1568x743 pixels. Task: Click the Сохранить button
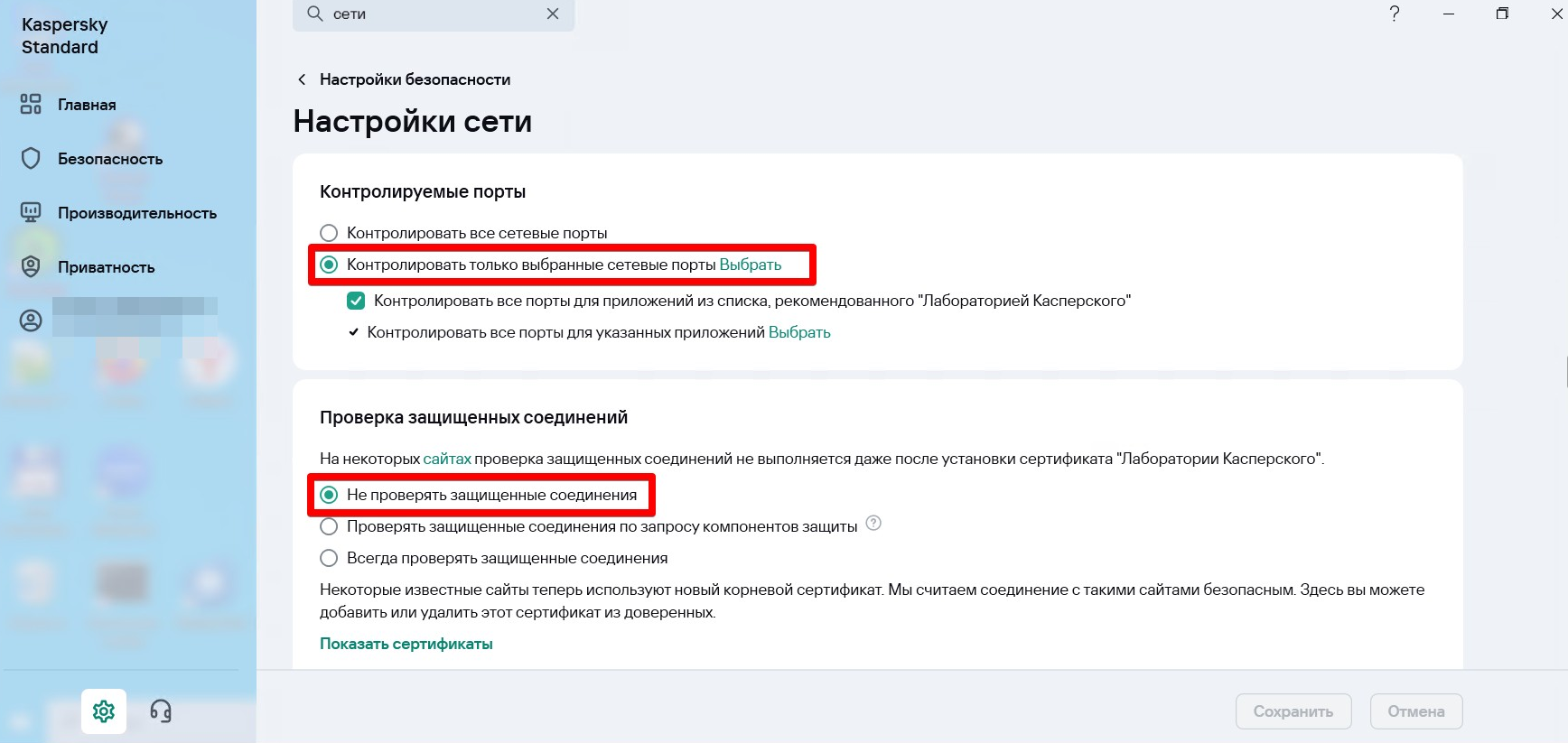pos(1293,711)
